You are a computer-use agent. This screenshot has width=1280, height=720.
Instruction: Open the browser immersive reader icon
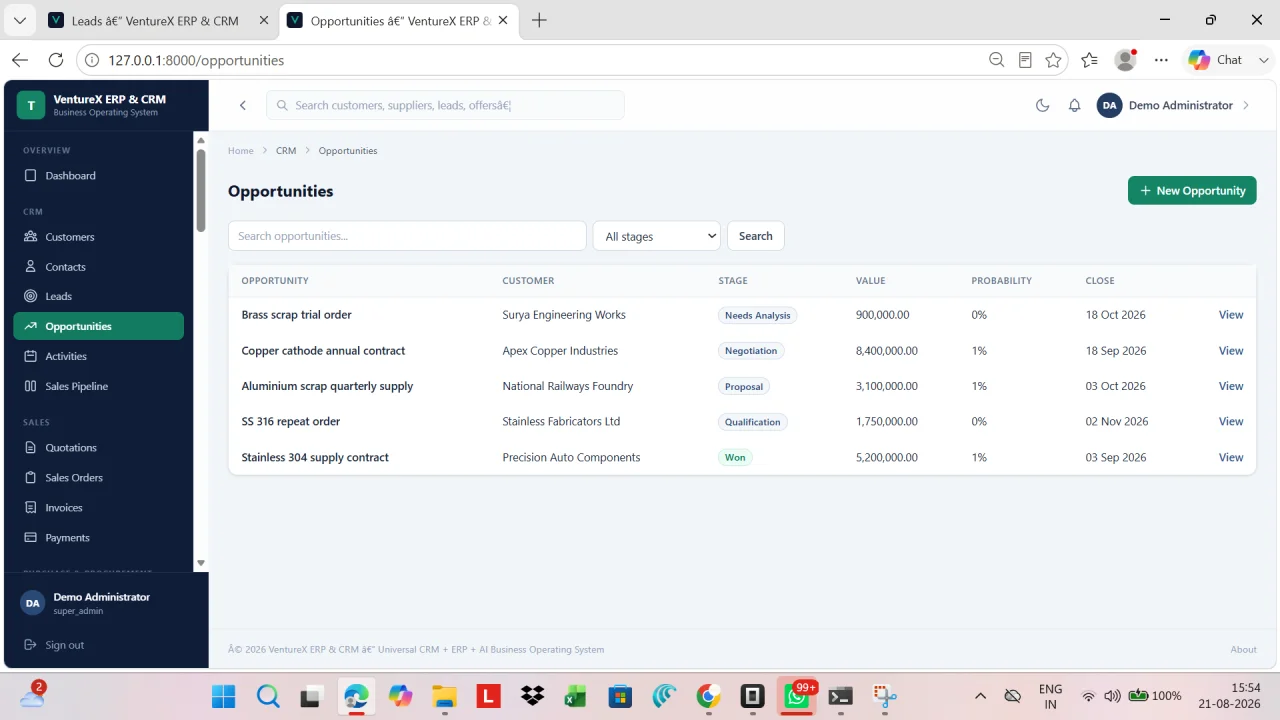coord(1025,60)
